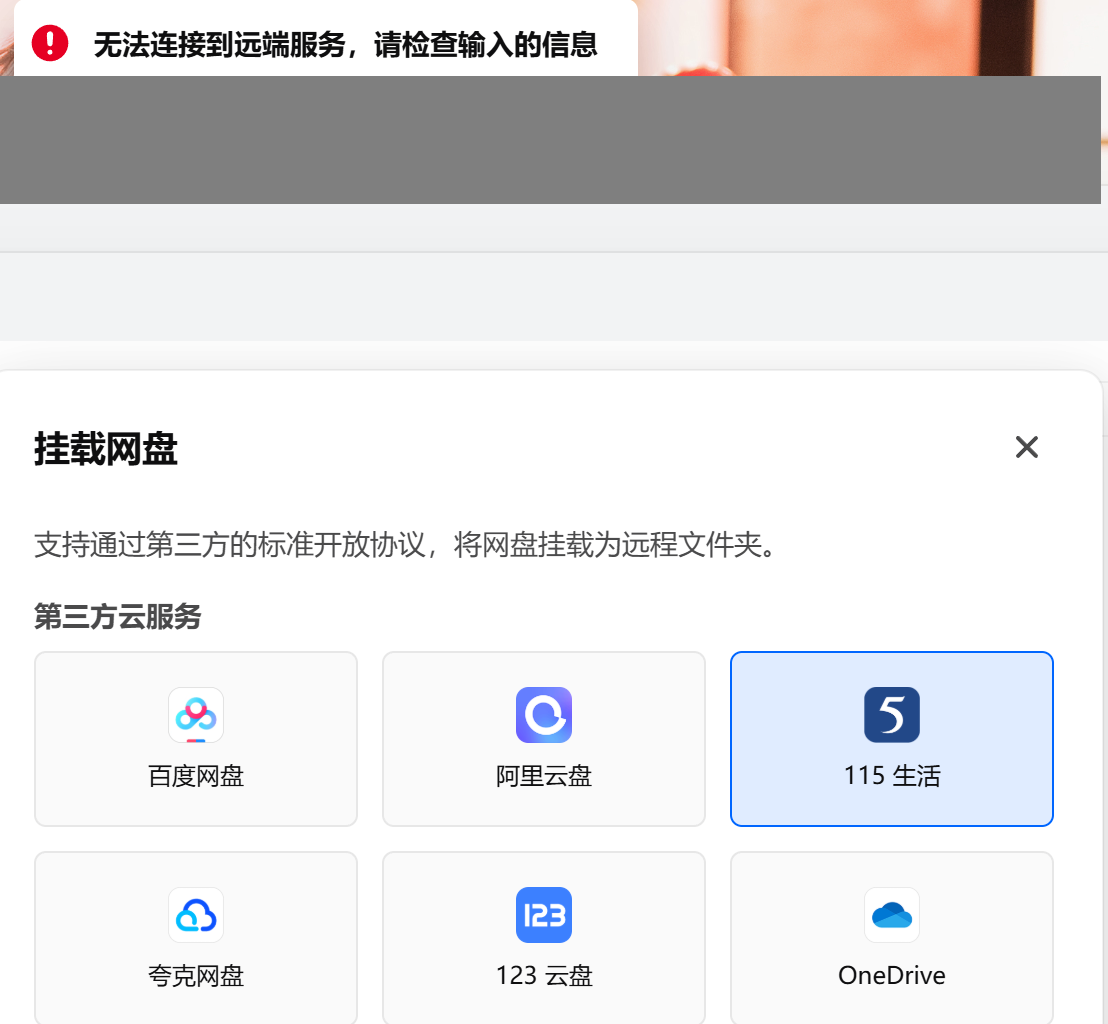The width and height of the screenshot is (1108, 1024).
Task: Click the 夸克网盘 label text
Action: click(x=196, y=976)
